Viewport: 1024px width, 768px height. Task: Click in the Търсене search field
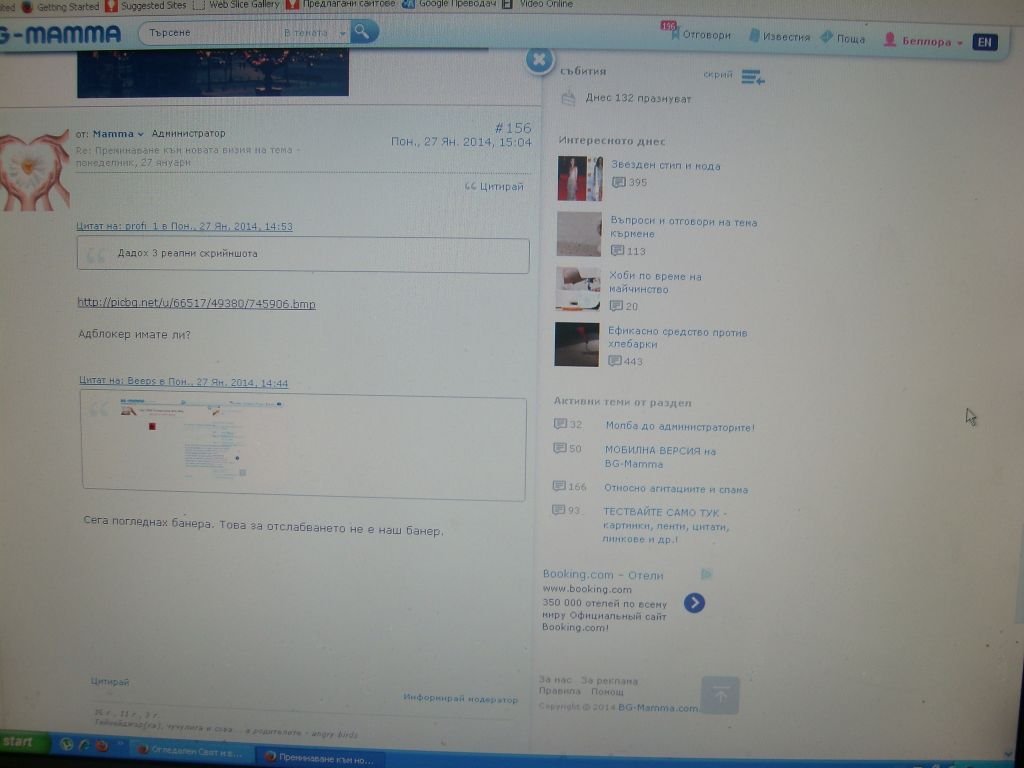tap(210, 32)
